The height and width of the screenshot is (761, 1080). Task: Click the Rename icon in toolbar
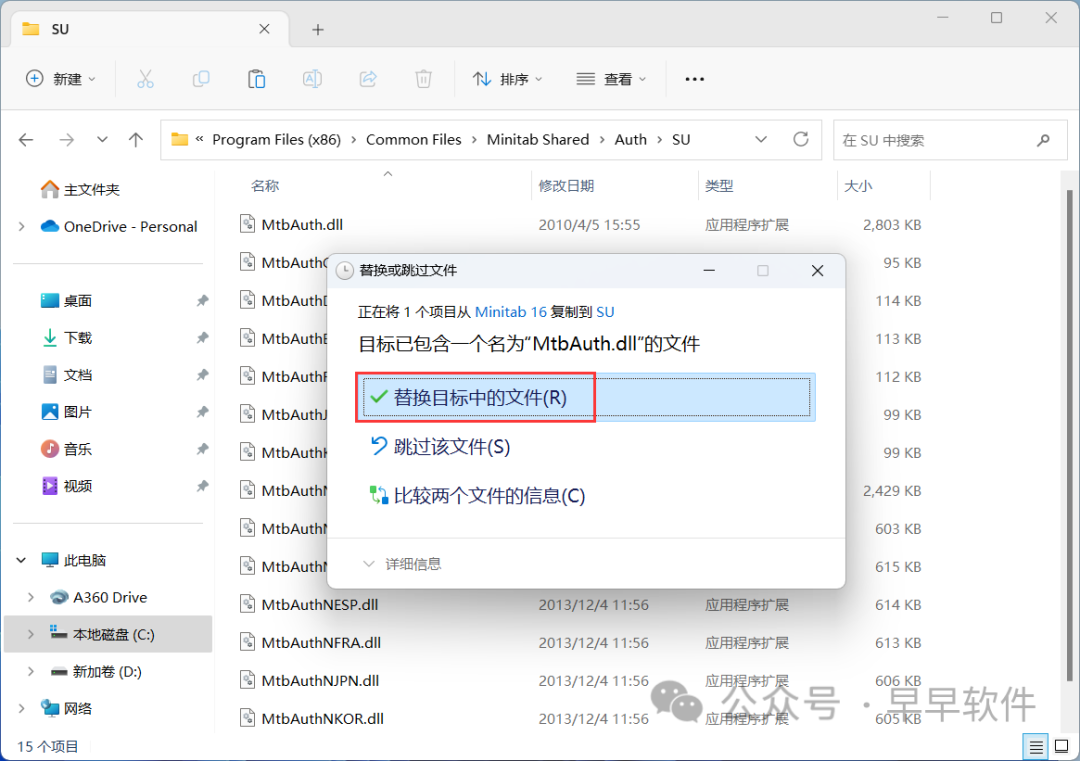[312, 79]
